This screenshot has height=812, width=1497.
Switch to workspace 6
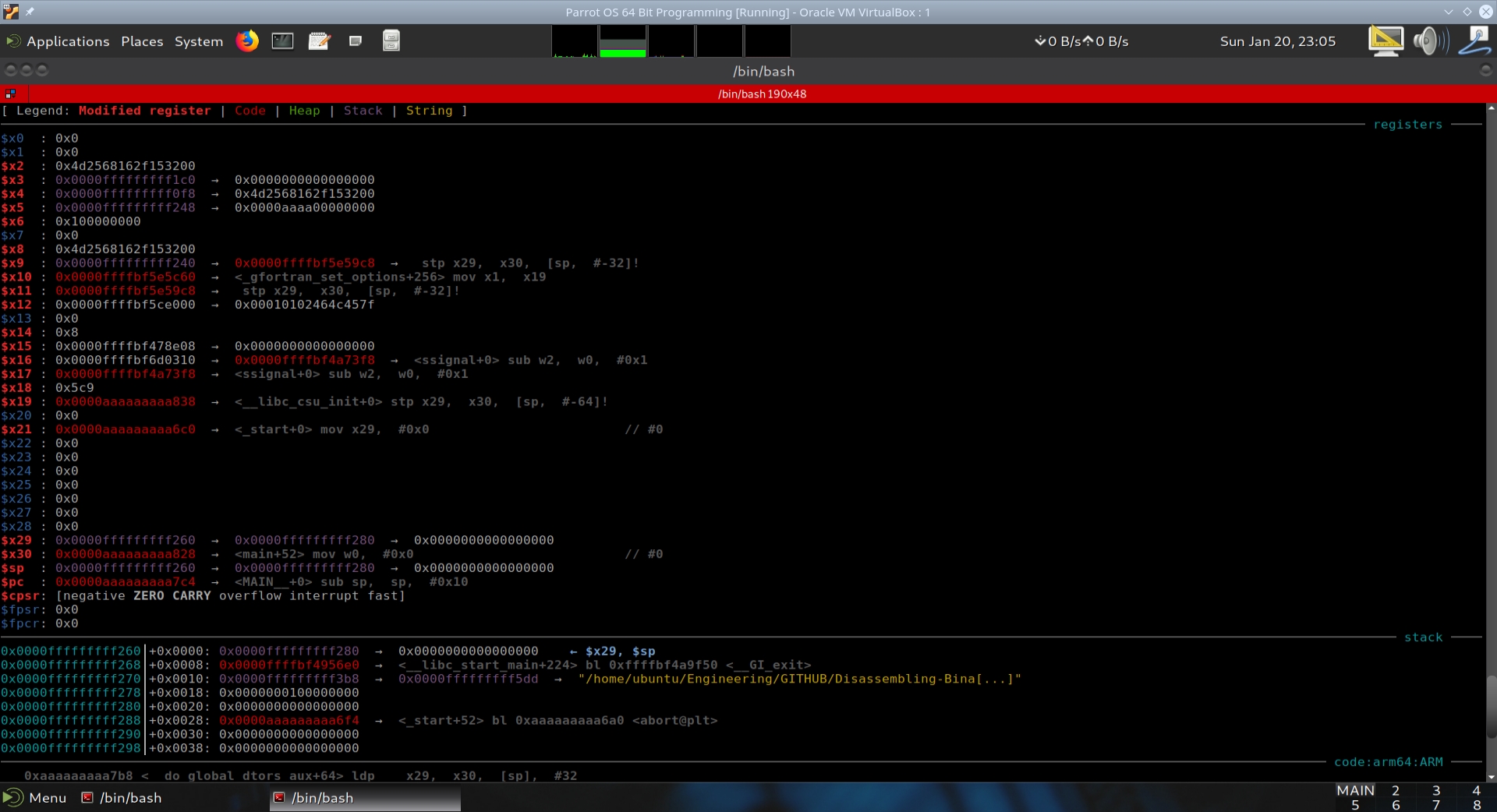coord(1396,805)
